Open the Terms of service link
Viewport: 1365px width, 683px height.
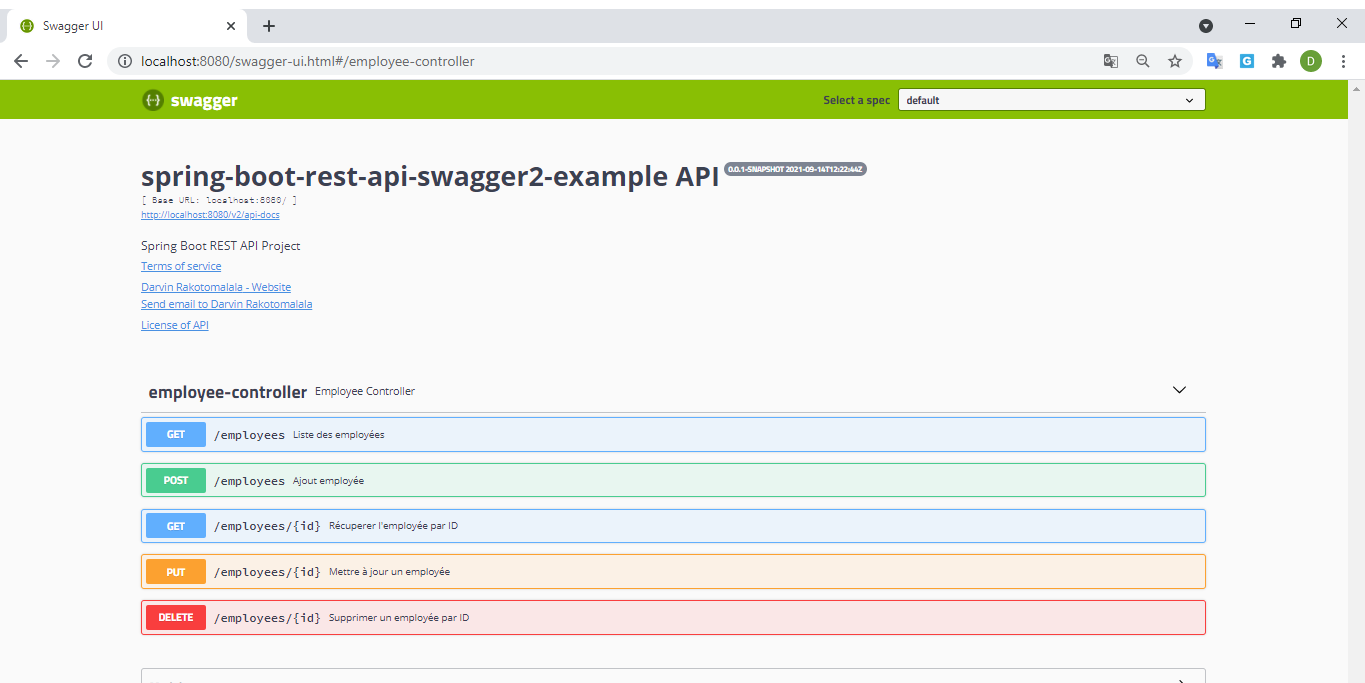point(180,266)
